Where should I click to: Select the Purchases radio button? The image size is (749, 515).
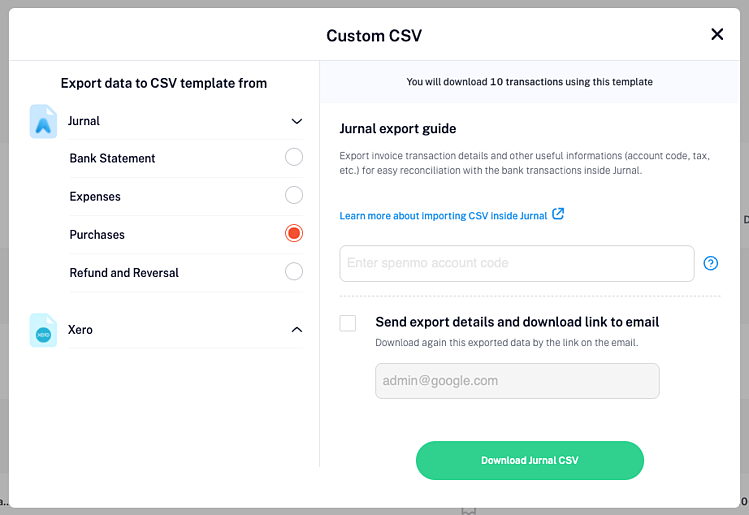click(294, 234)
